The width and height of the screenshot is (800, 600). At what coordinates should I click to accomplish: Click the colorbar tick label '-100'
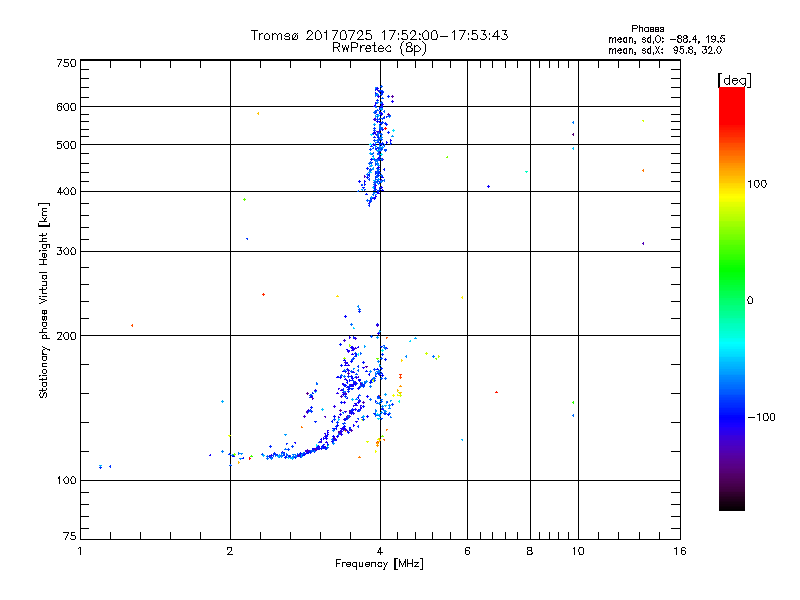[761, 417]
